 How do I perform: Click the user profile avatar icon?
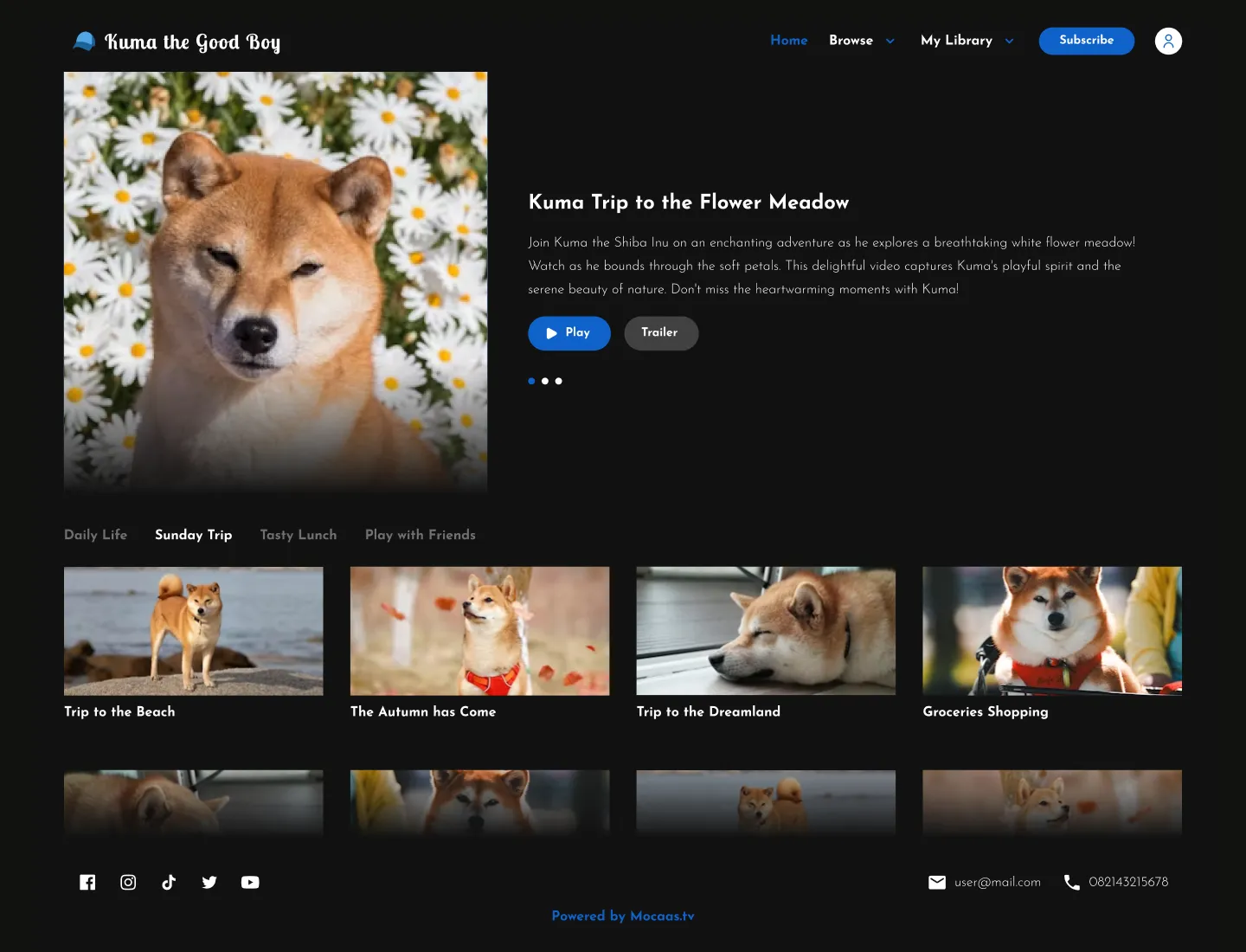tap(1168, 41)
